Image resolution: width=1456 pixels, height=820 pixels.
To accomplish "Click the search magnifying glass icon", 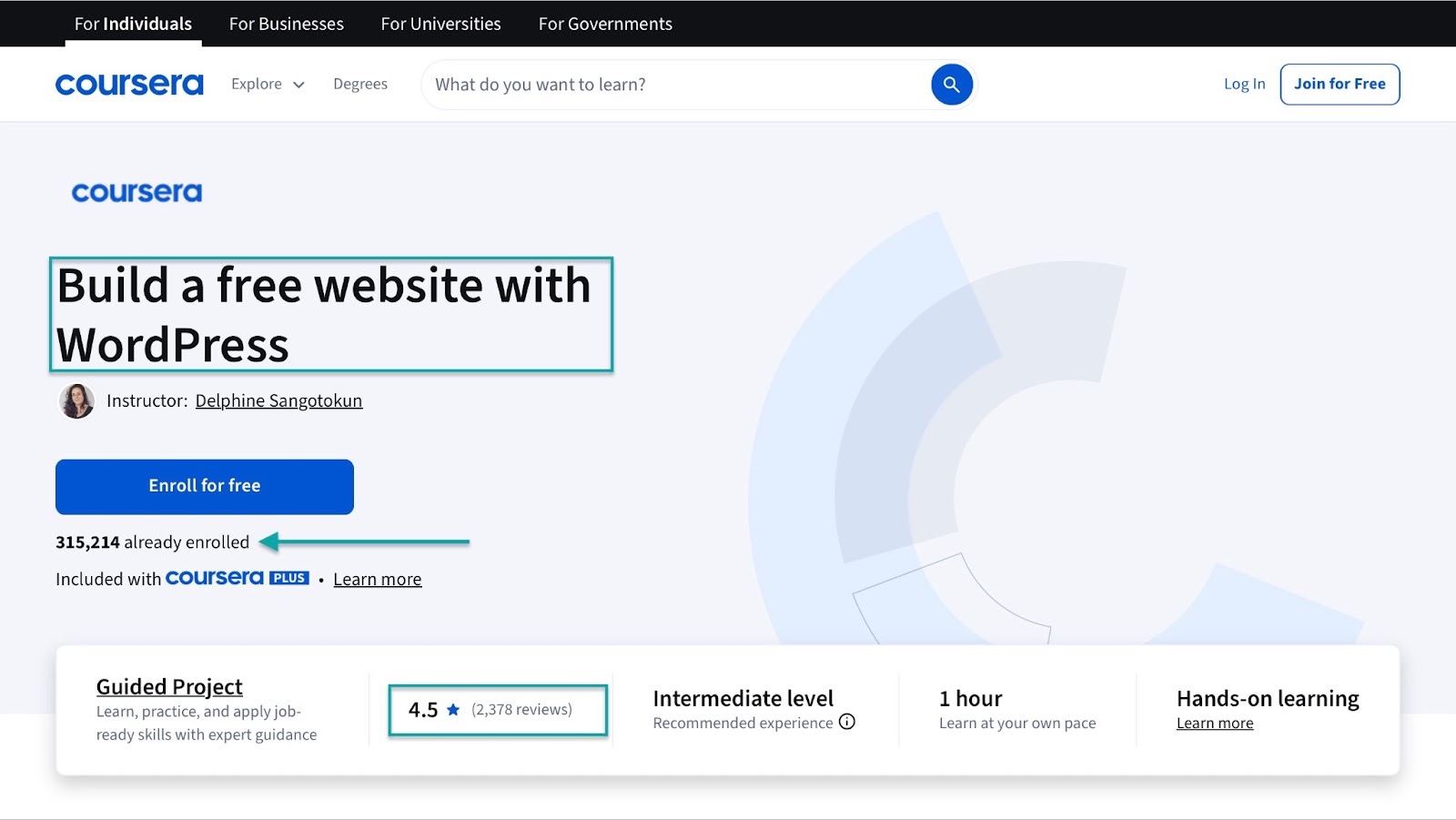I will coord(950,84).
